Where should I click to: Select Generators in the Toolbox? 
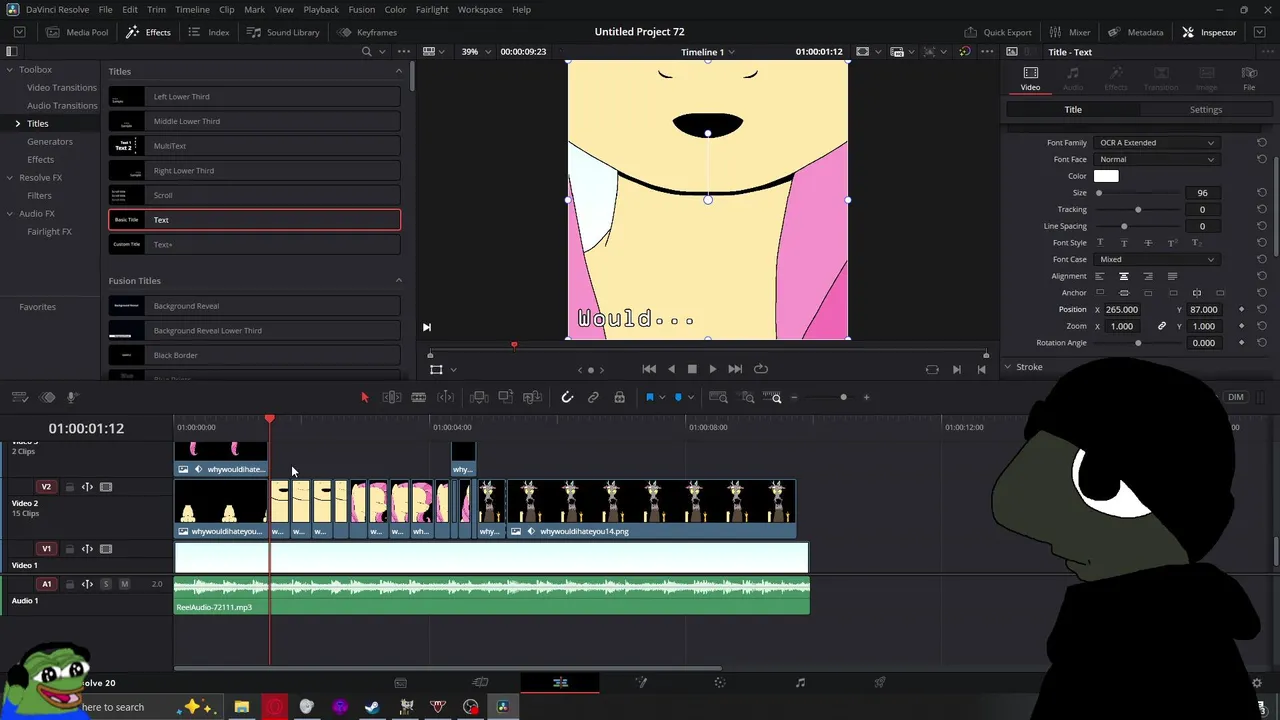coord(49,141)
